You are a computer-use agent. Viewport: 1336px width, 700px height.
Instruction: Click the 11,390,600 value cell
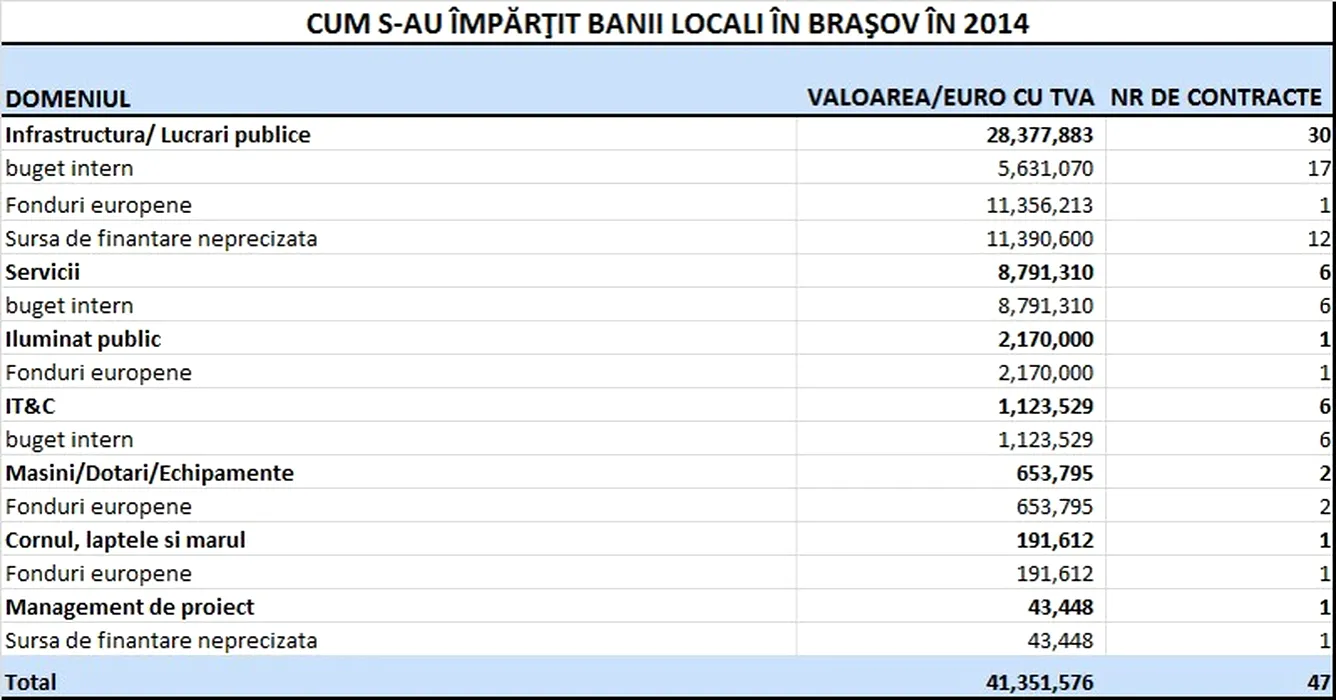(1039, 239)
